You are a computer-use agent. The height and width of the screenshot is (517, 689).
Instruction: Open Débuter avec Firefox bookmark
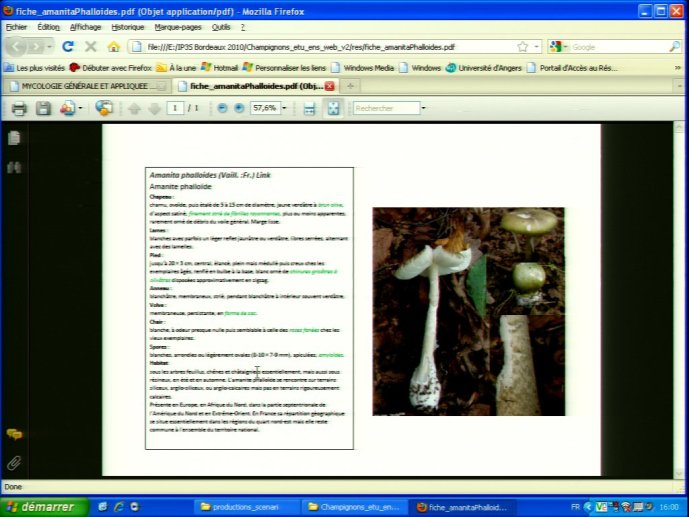coord(111,68)
